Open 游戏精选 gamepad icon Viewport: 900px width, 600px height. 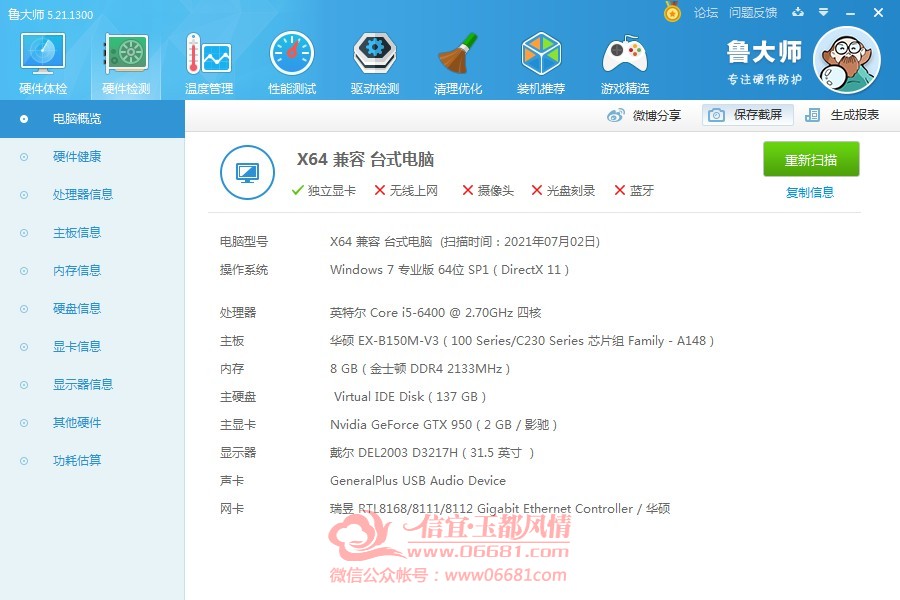click(x=624, y=63)
